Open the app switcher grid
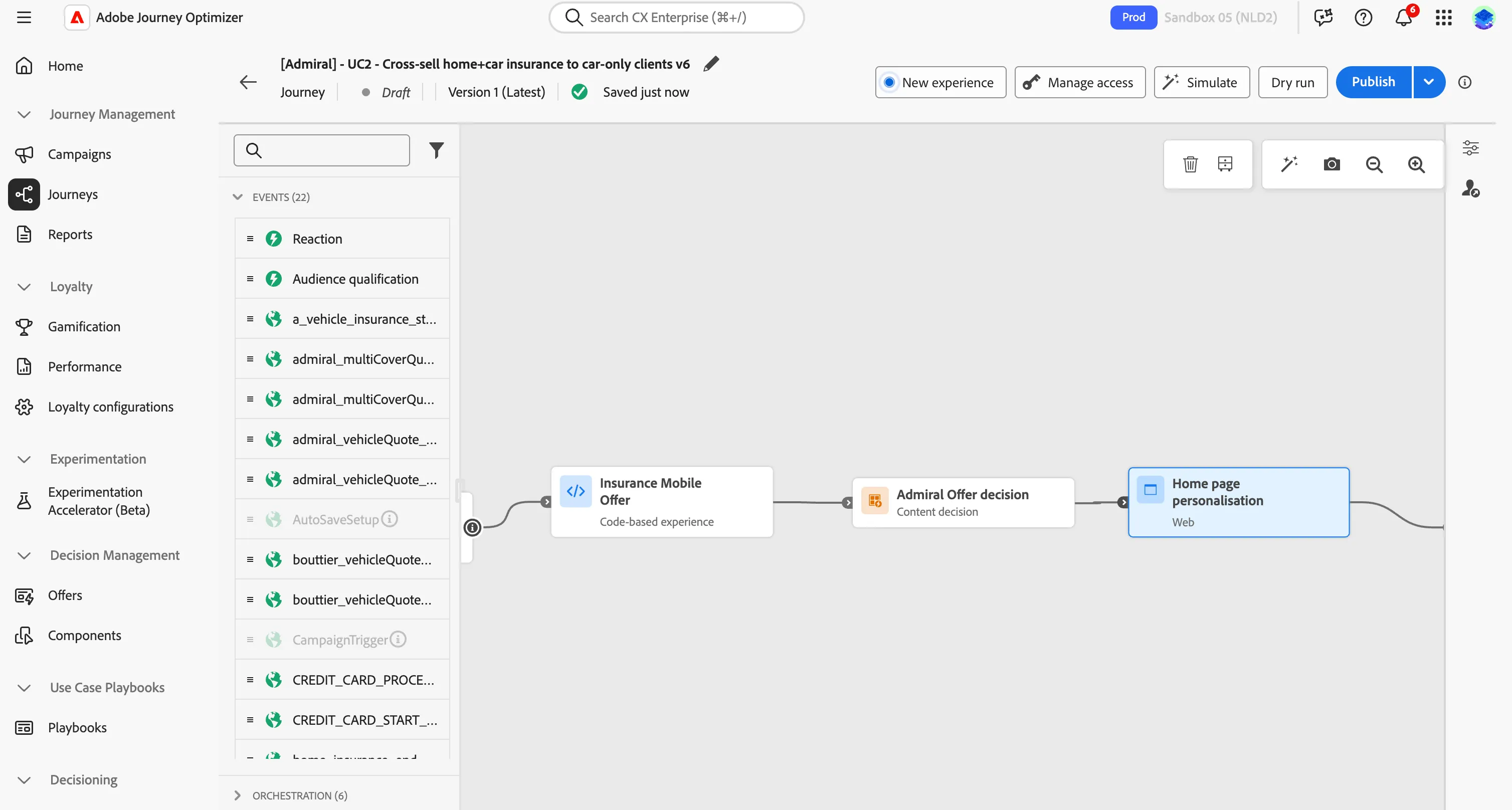1512x810 pixels. (x=1443, y=18)
